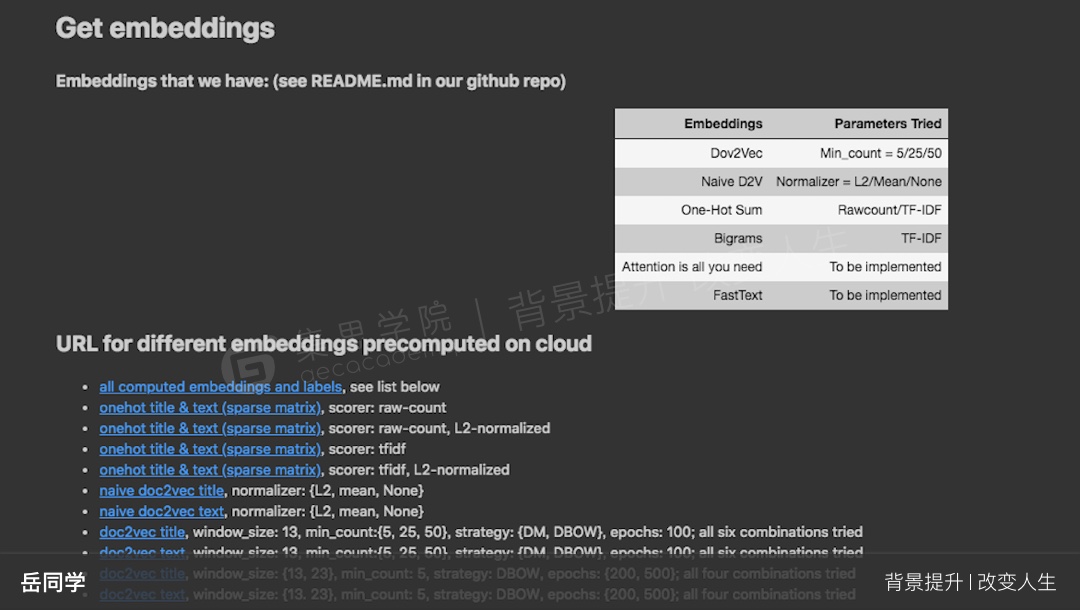The height and width of the screenshot is (610, 1080).
Task: Click the Embeddings column header in the table
Action: tap(723, 123)
